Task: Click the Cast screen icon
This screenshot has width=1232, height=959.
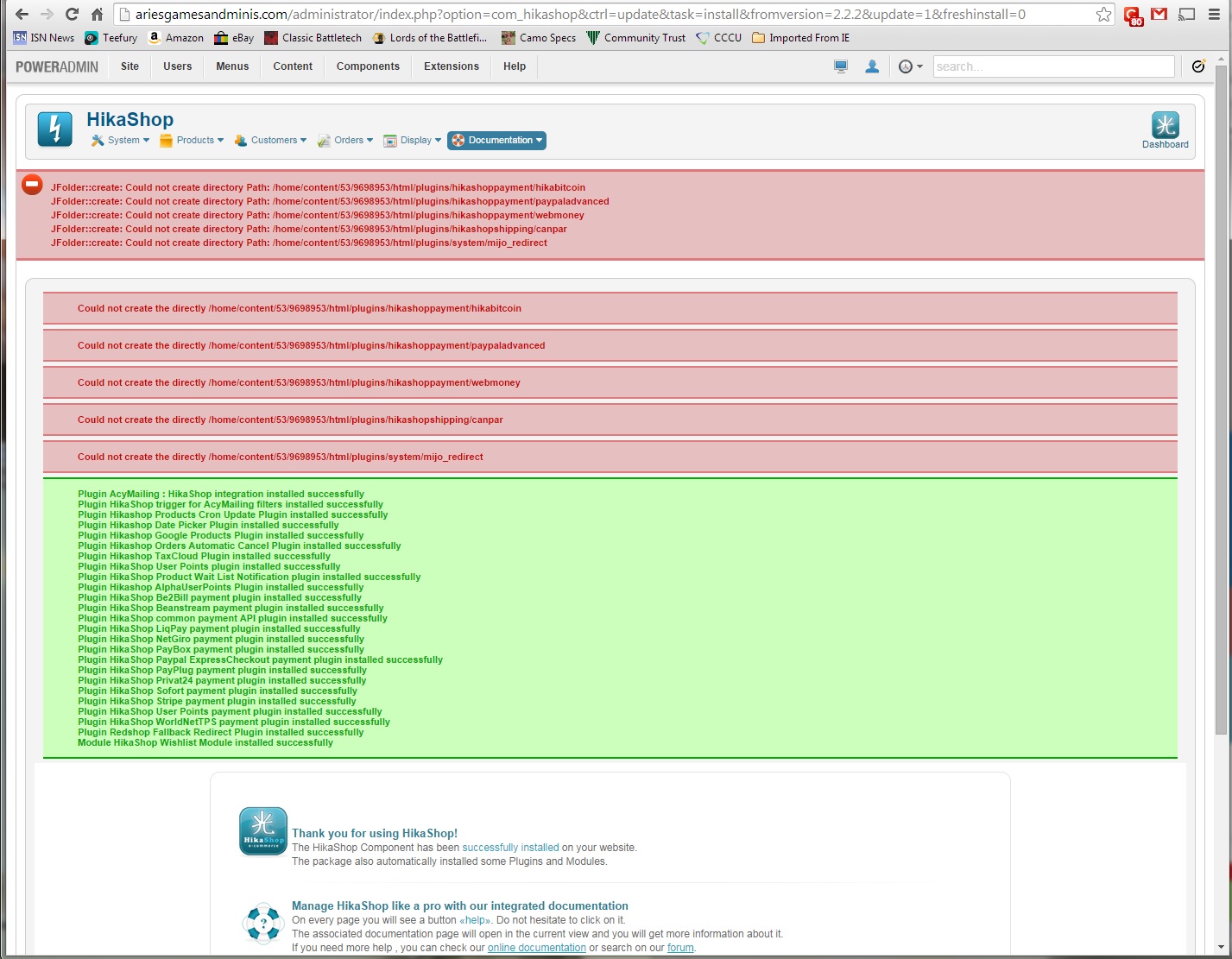Action: pyautogui.click(x=1187, y=14)
